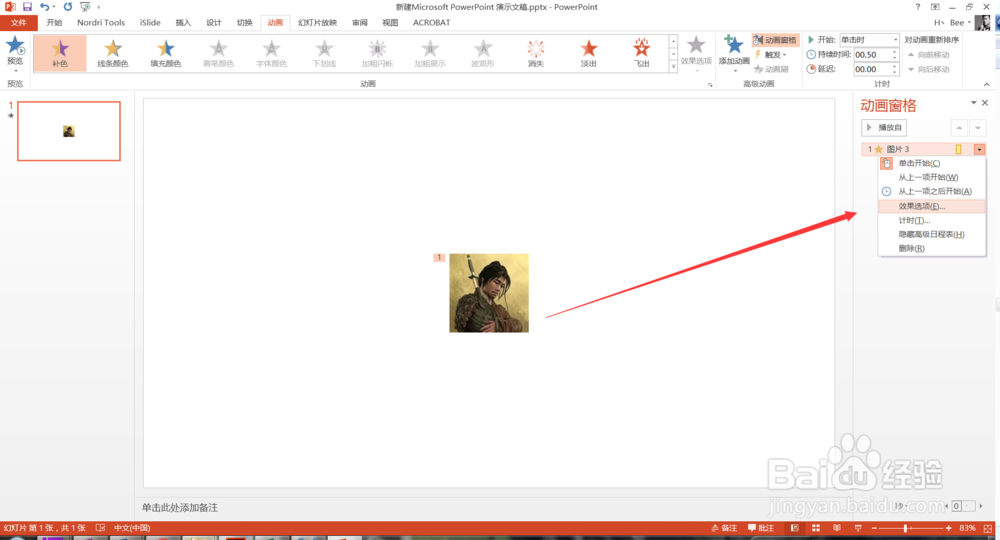Select the 飞出 exit animation
Screen dimensions: 1000x540
pos(642,53)
